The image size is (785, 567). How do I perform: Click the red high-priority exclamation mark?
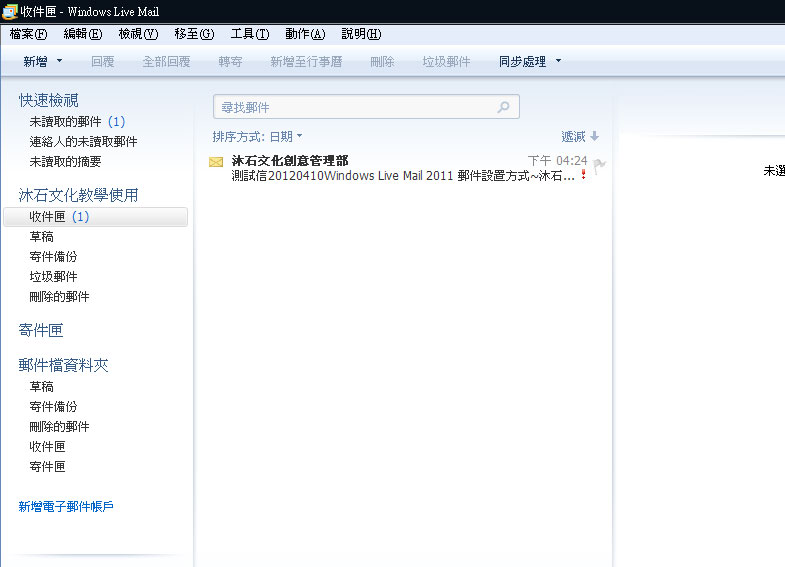click(x=583, y=174)
